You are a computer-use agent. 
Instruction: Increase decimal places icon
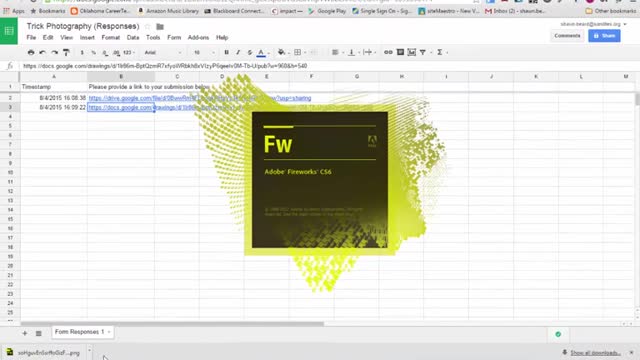(x=116, y=53)
